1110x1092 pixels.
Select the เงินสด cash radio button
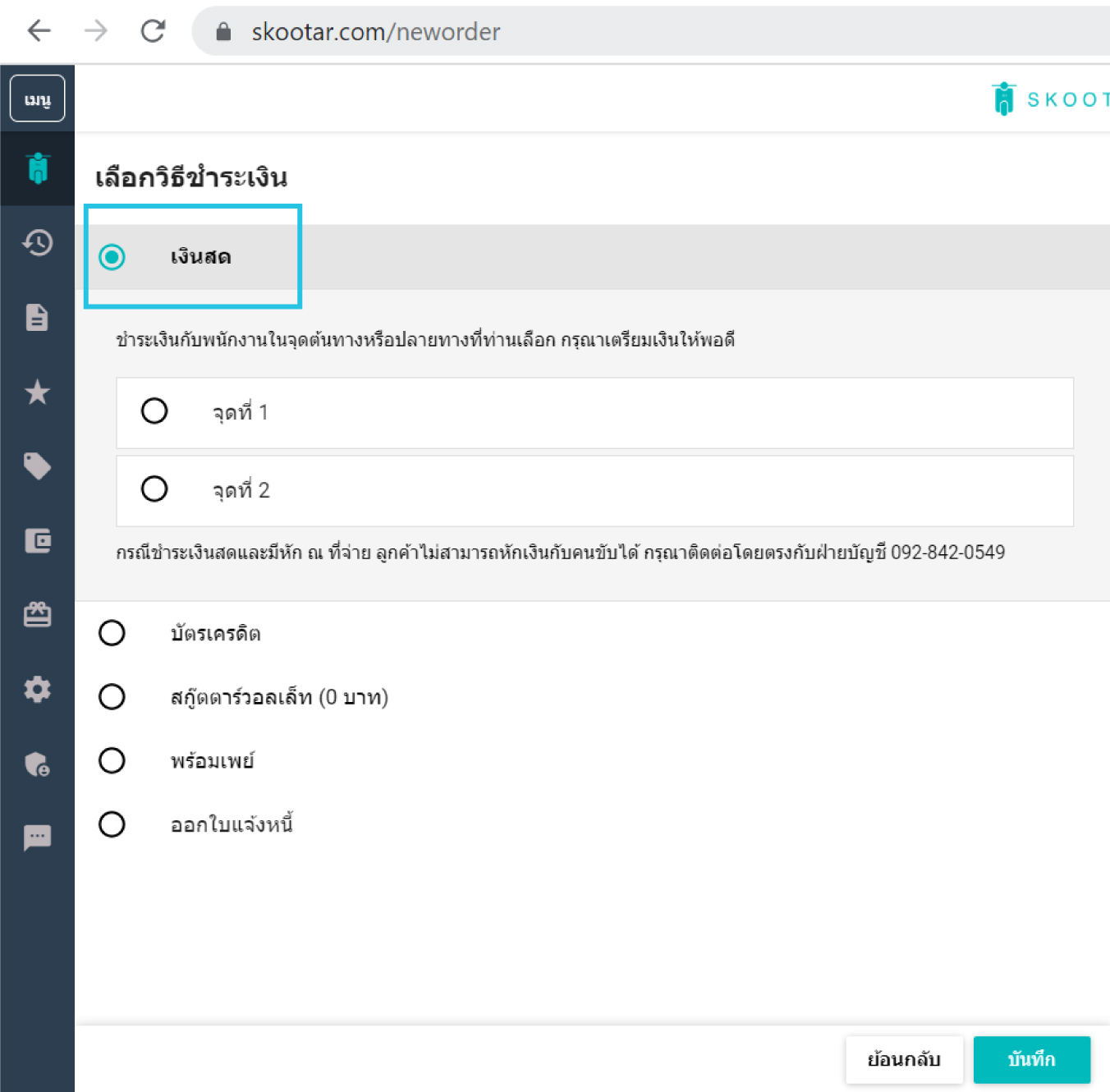pos(112,257)
